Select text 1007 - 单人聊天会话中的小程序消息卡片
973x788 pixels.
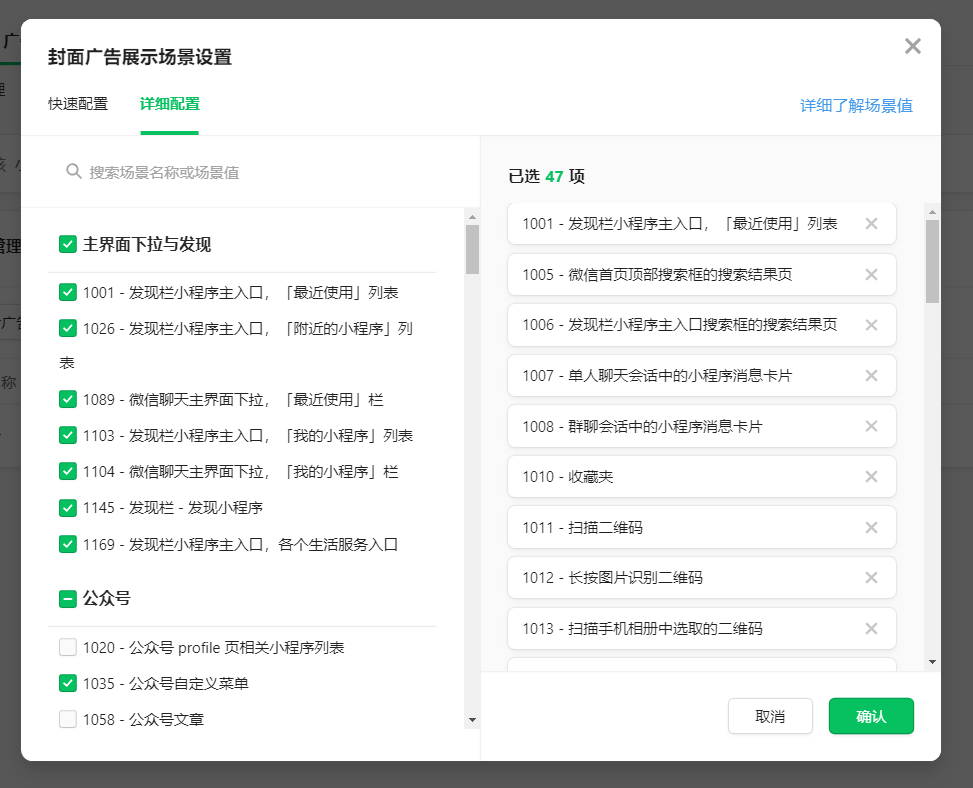point(657,375)
